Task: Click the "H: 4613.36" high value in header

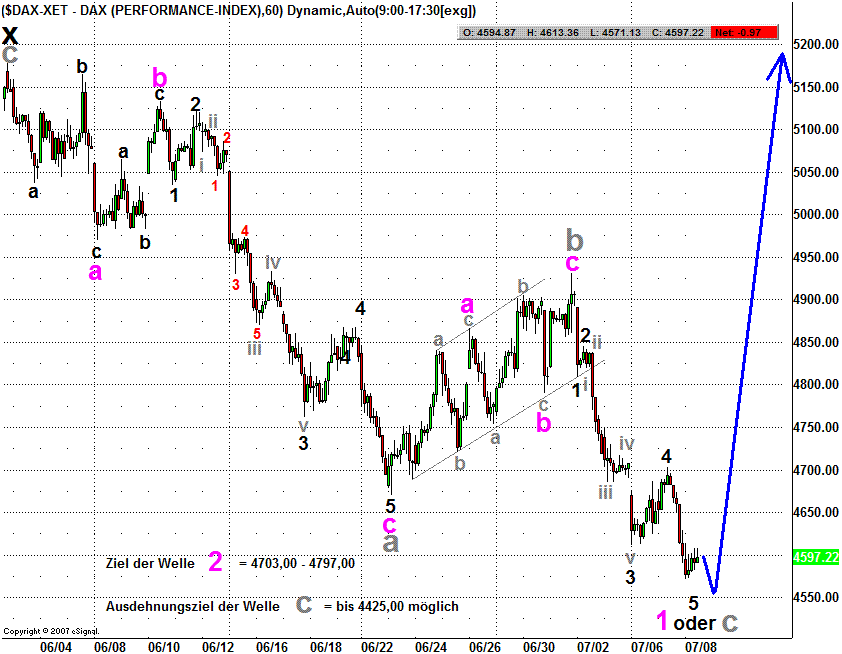Action: (546, 32)
